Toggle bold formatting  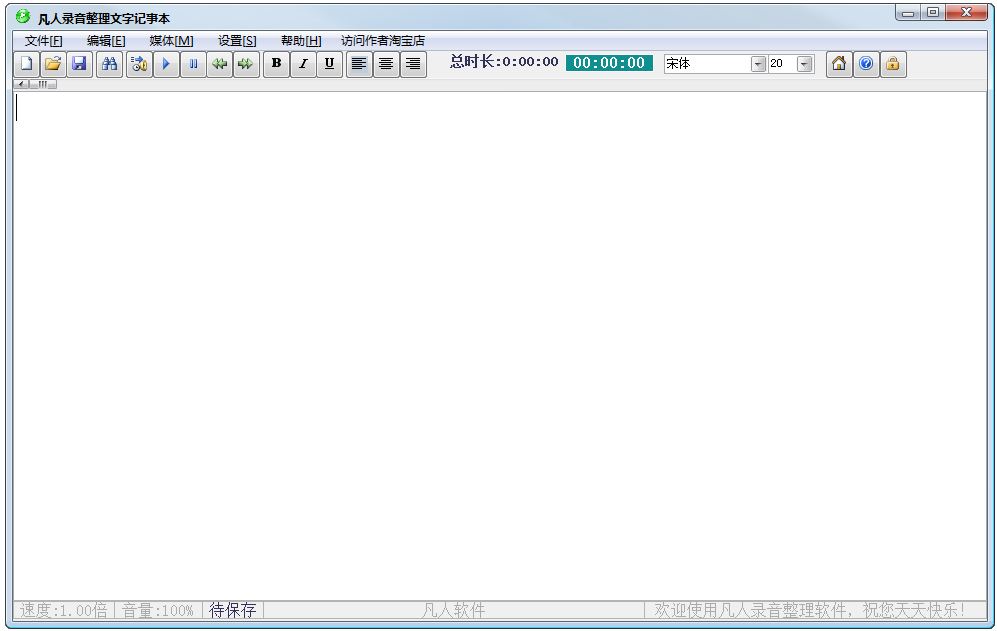pos(277,64)
